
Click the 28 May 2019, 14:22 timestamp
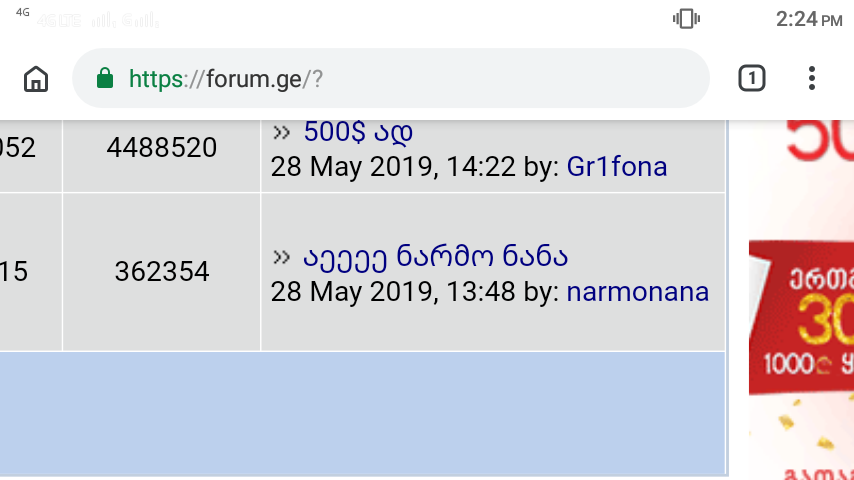point(393,167)
